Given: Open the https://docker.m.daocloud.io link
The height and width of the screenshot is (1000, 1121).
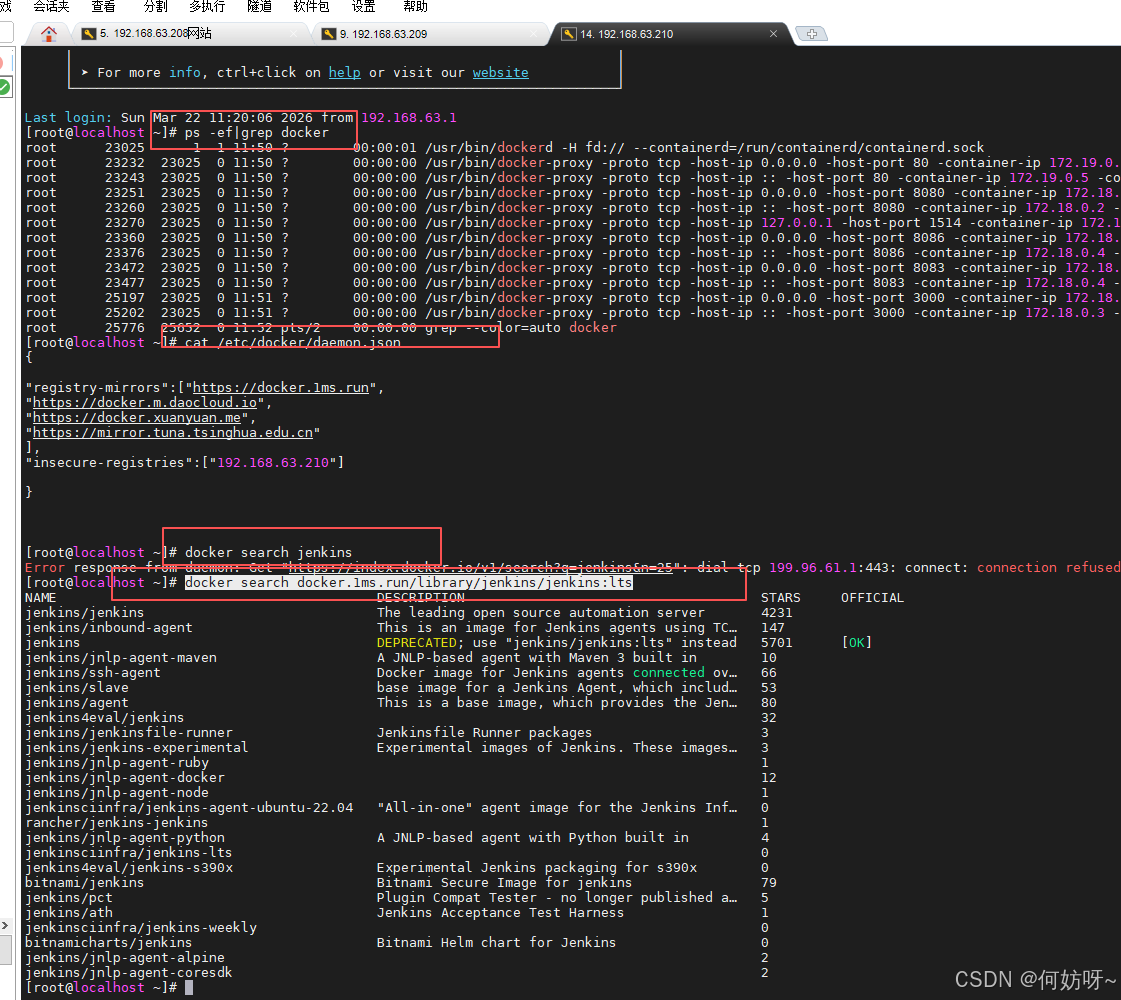Looking at the screenshot, I should (145, 402).
